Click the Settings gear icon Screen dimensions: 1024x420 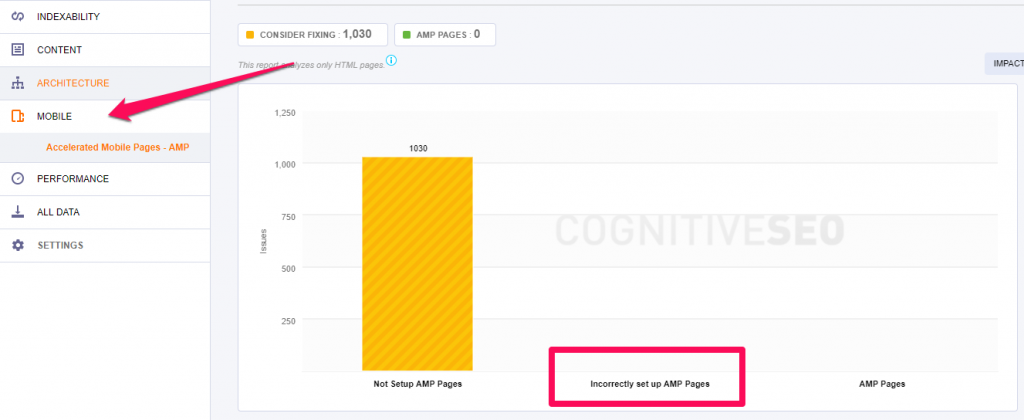pos(18,245)
